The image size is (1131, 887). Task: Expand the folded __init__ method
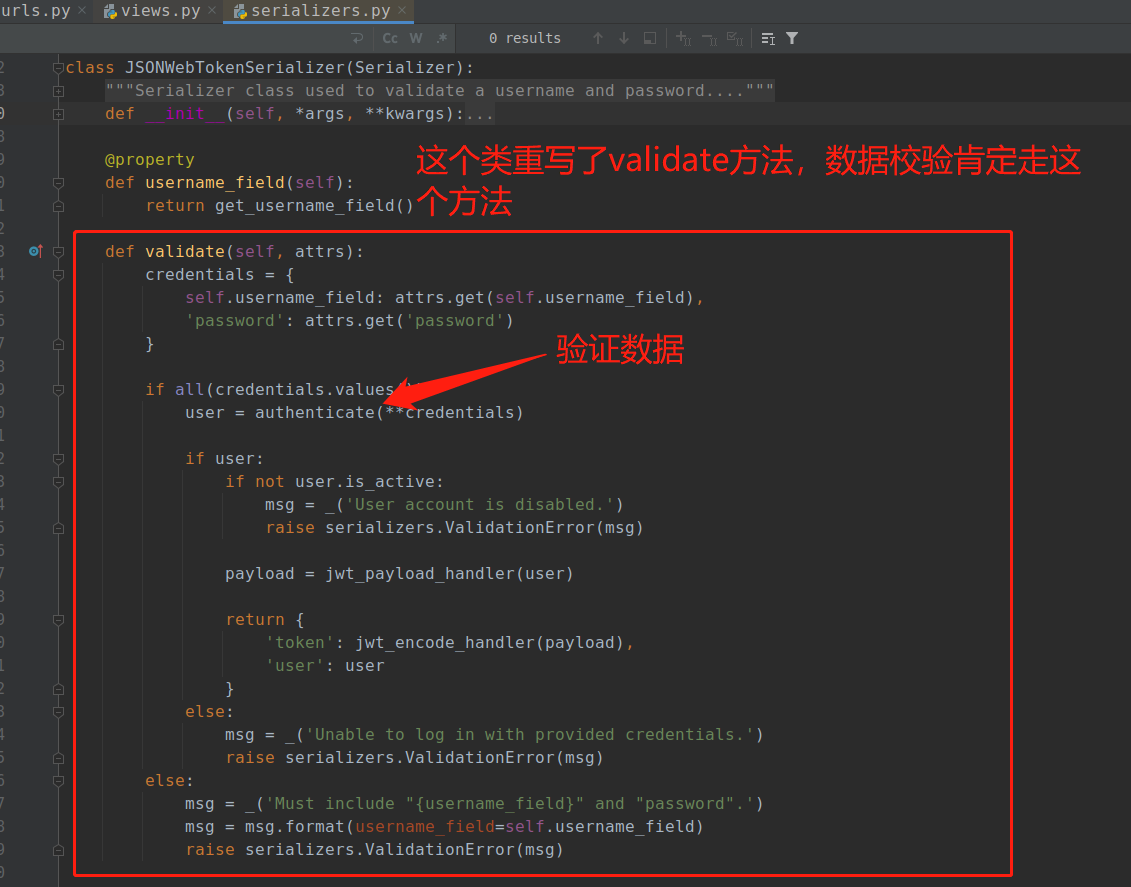[x=58, y=114]
